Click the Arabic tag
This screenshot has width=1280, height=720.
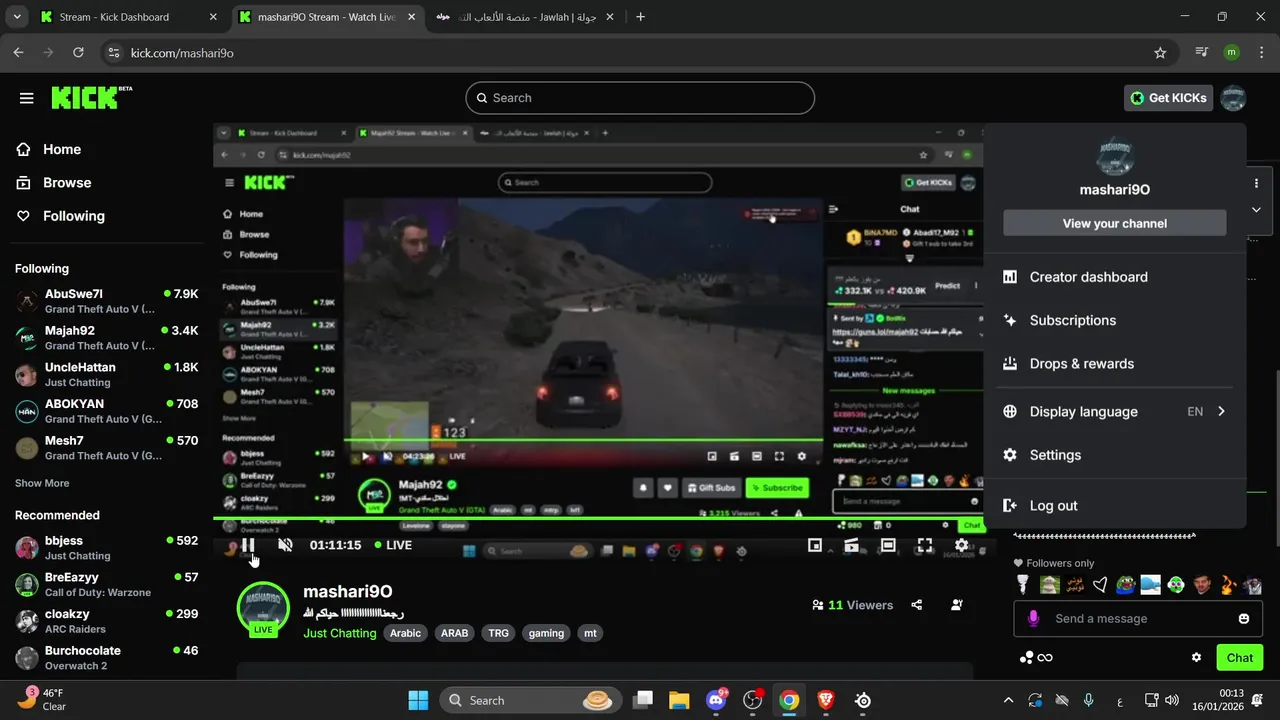405,633
